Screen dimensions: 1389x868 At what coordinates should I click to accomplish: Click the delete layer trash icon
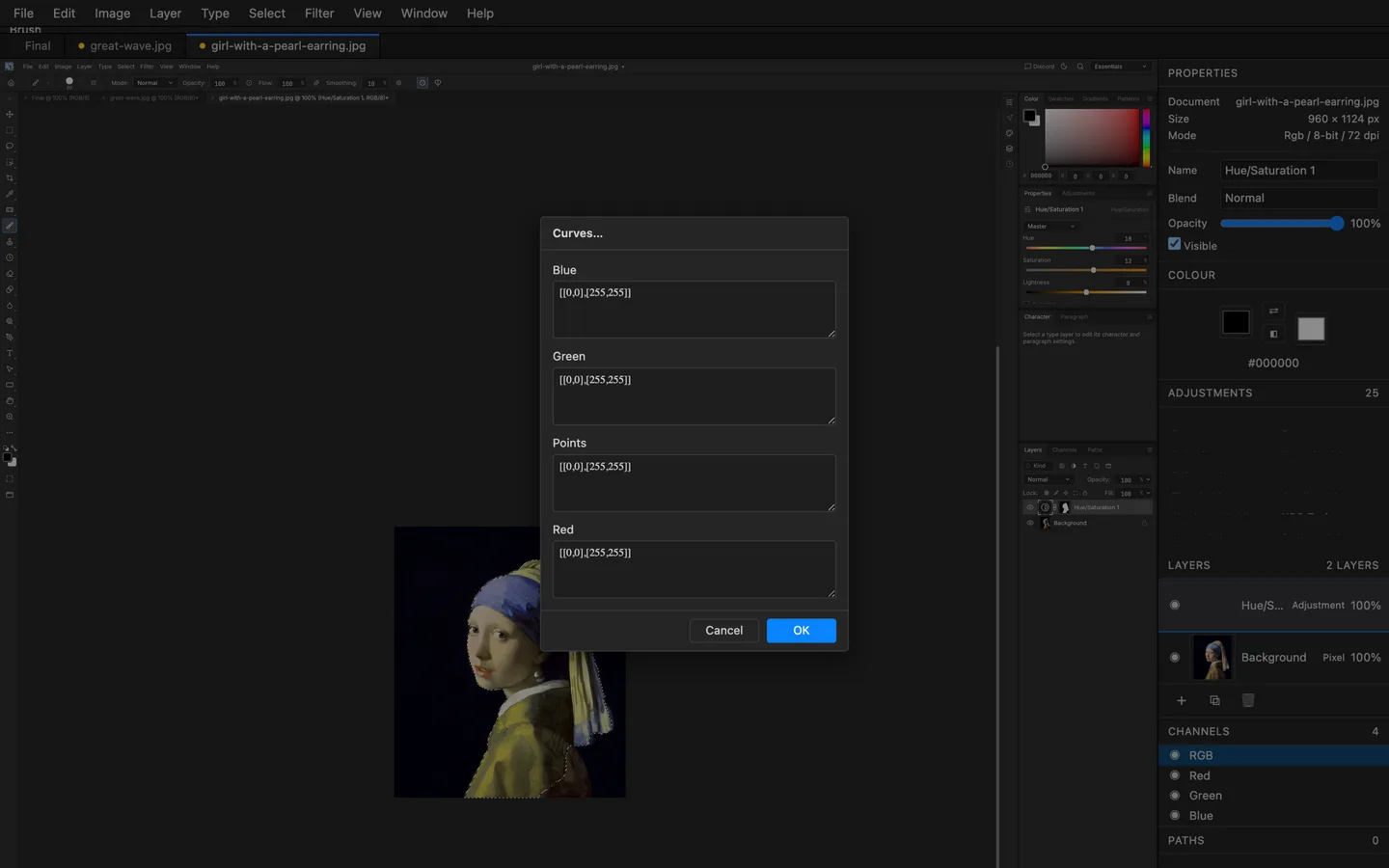(x=1248, y=700)
